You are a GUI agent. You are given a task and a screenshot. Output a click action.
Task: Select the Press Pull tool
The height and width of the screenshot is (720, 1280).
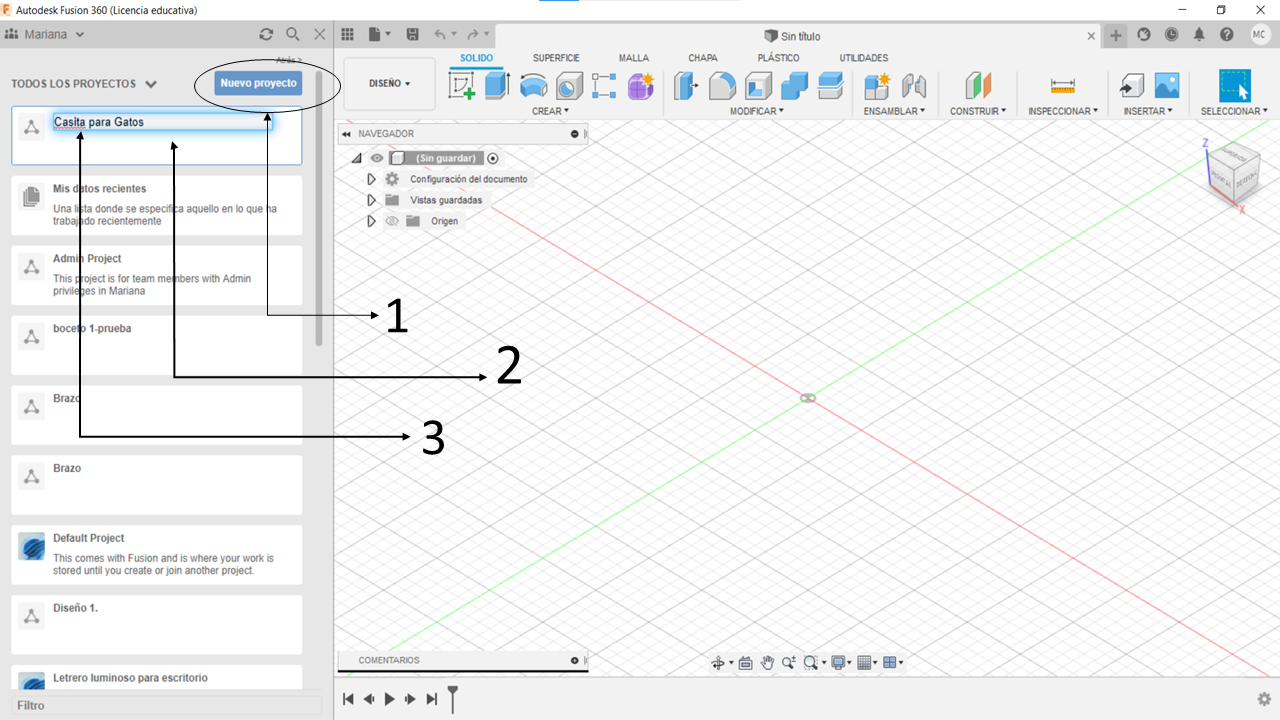(x=686, y=86)
